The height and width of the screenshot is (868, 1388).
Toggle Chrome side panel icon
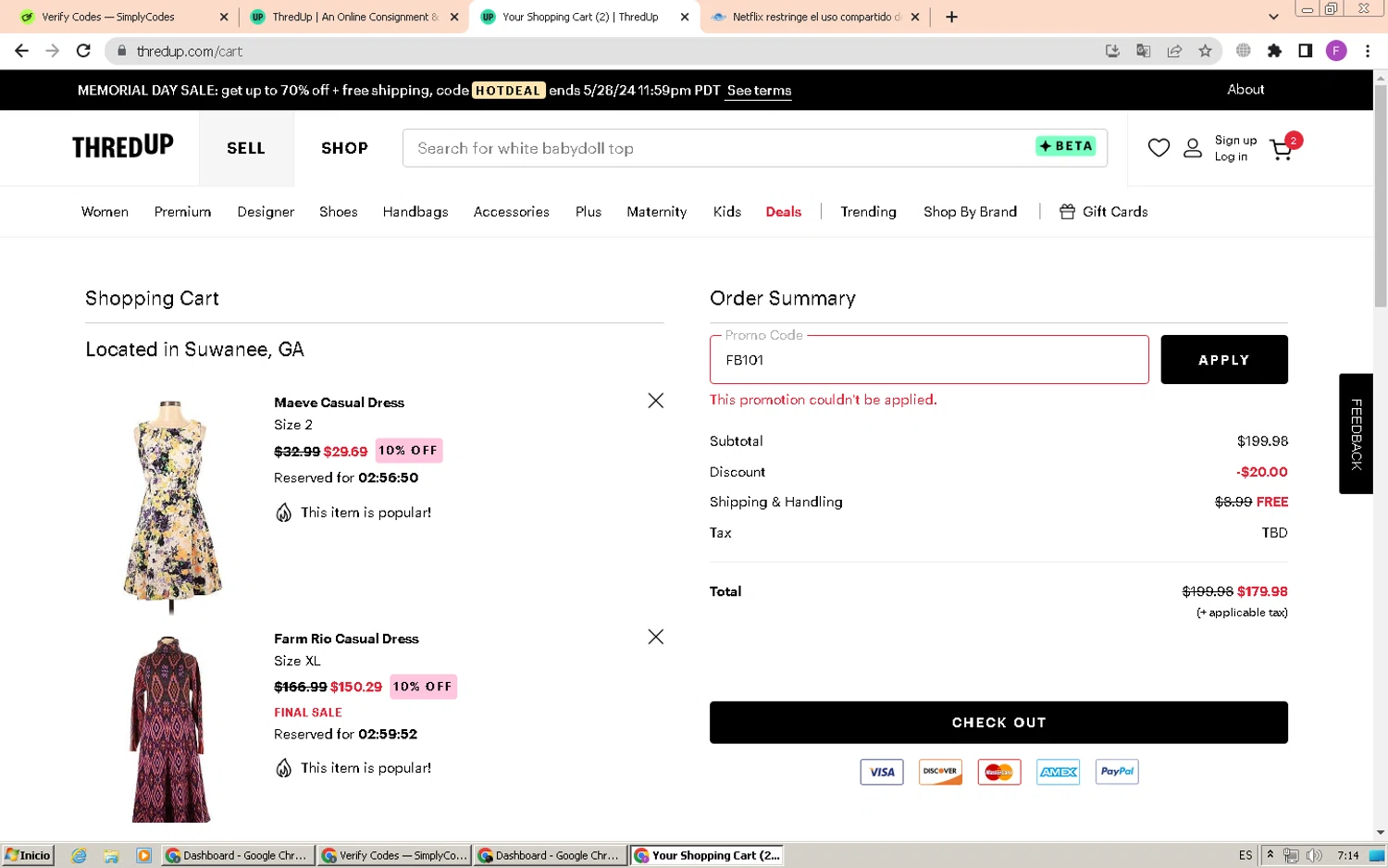(1305, 51)
